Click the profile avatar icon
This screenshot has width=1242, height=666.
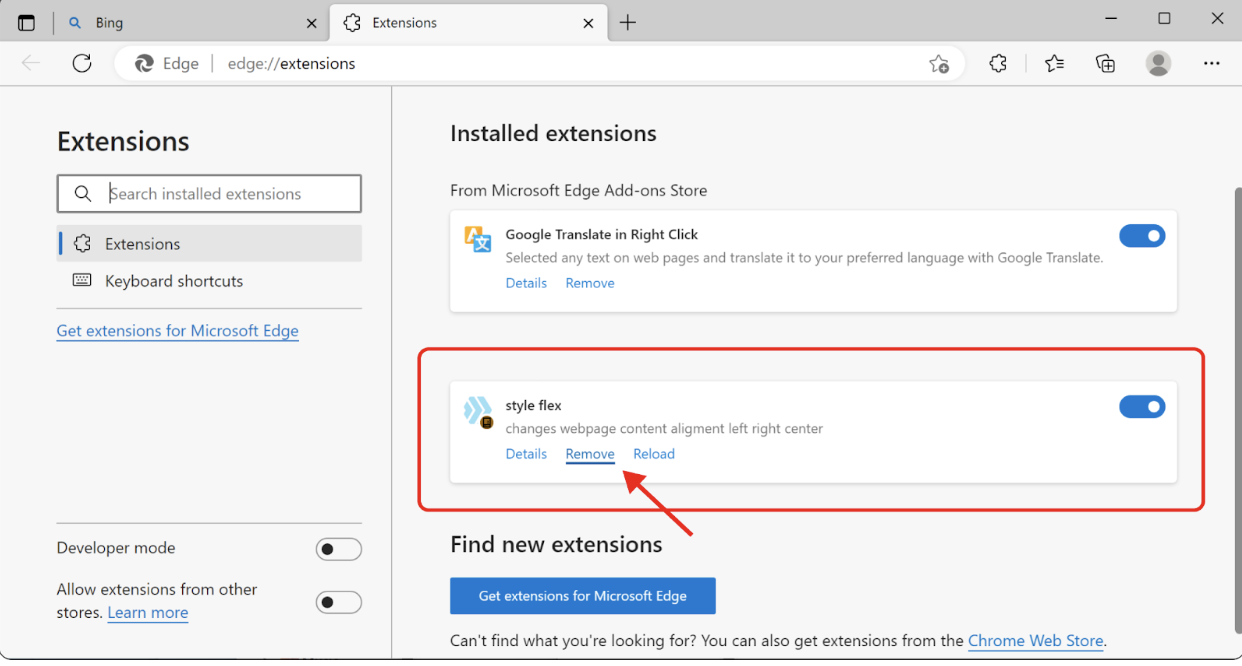coord(1158,63)
